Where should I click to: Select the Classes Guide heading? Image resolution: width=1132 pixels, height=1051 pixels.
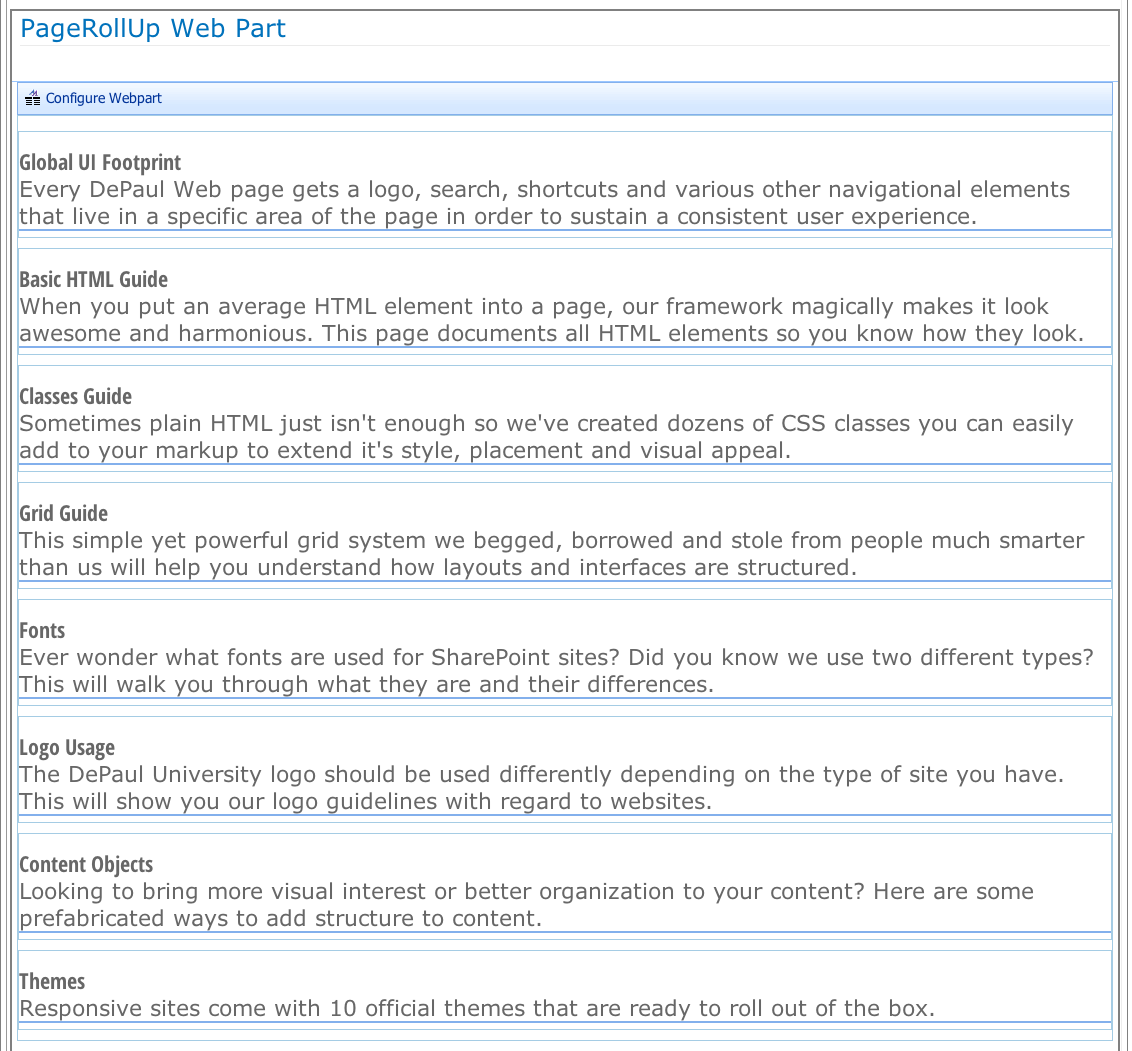[x=75, y=396]
